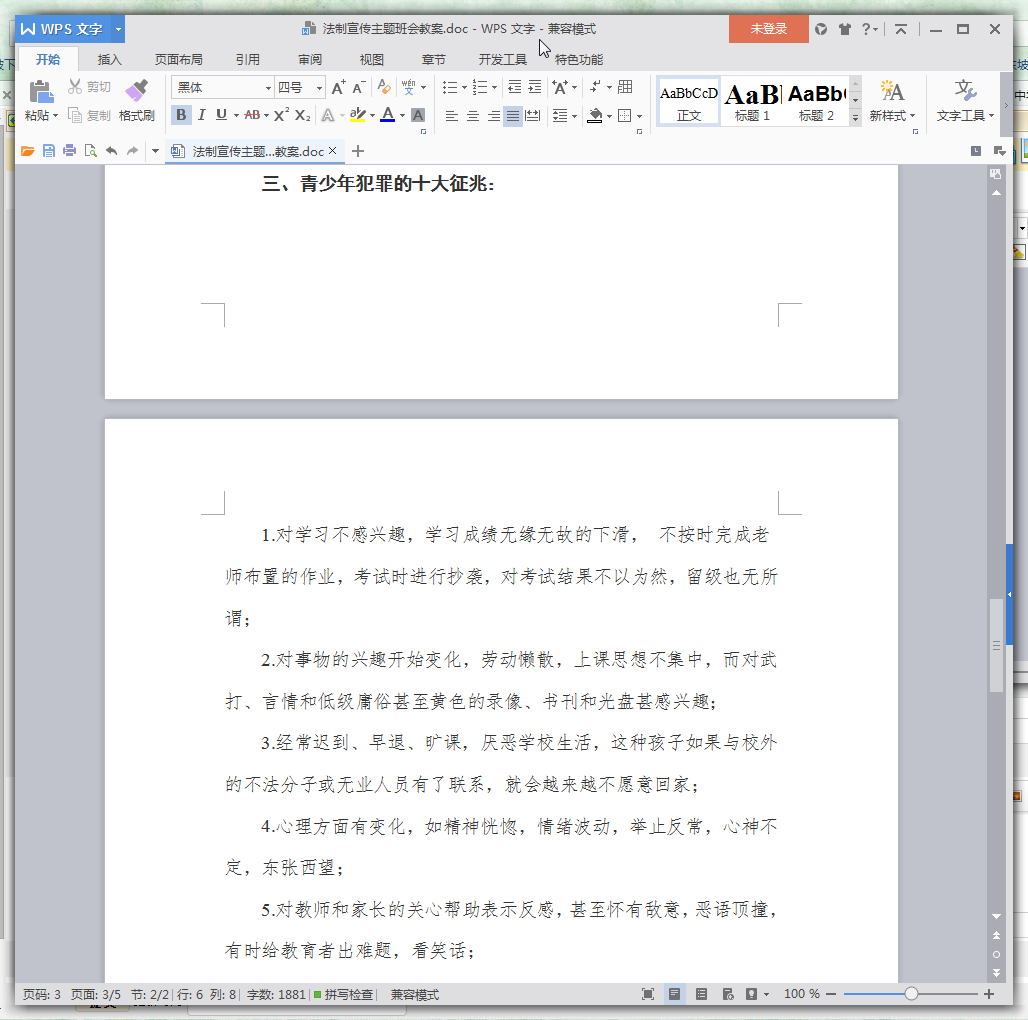Open the bullet list dropdown arrow

(x=464, y=87)
